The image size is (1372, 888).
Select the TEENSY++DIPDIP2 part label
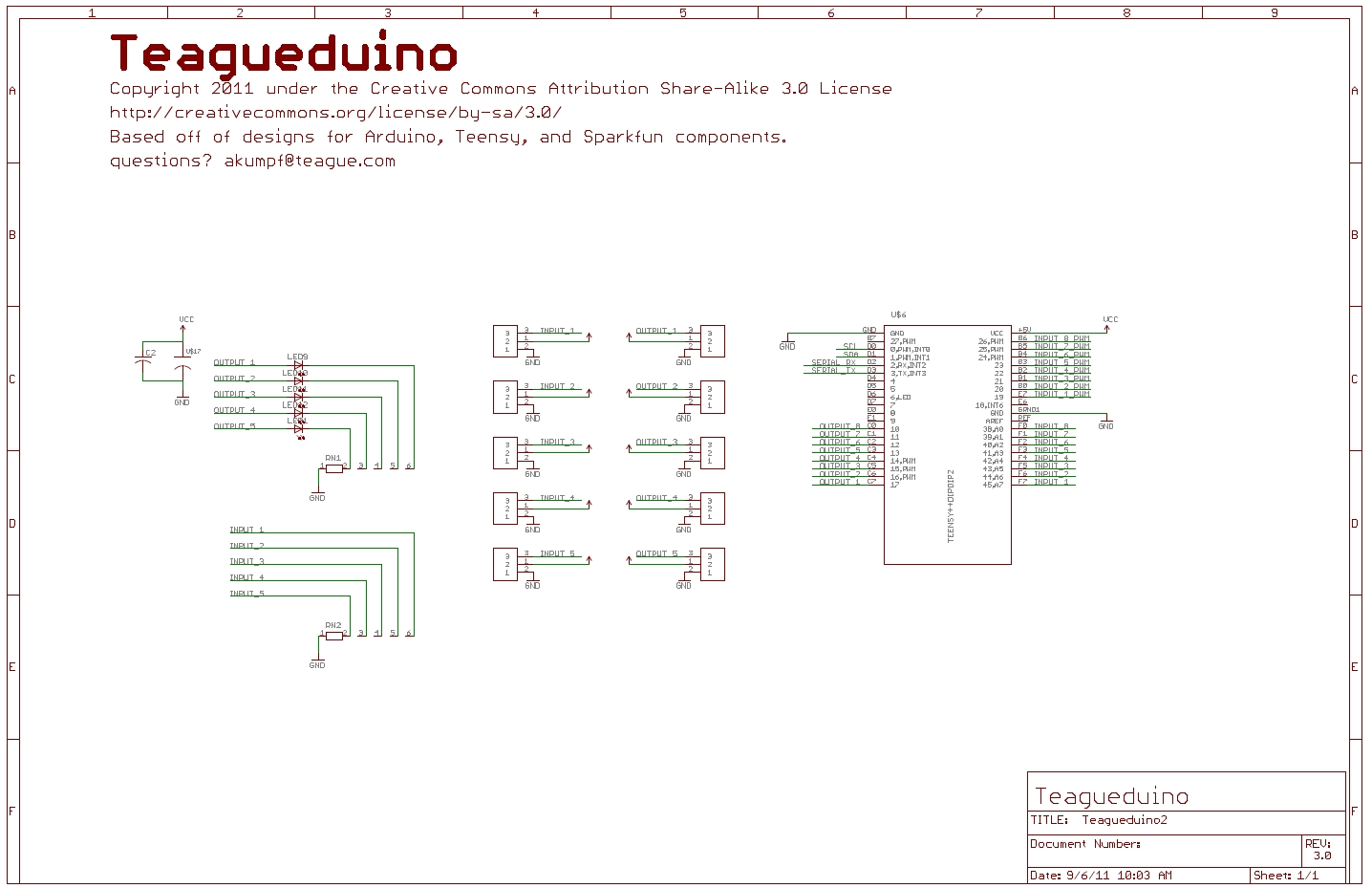click(951, 506)
